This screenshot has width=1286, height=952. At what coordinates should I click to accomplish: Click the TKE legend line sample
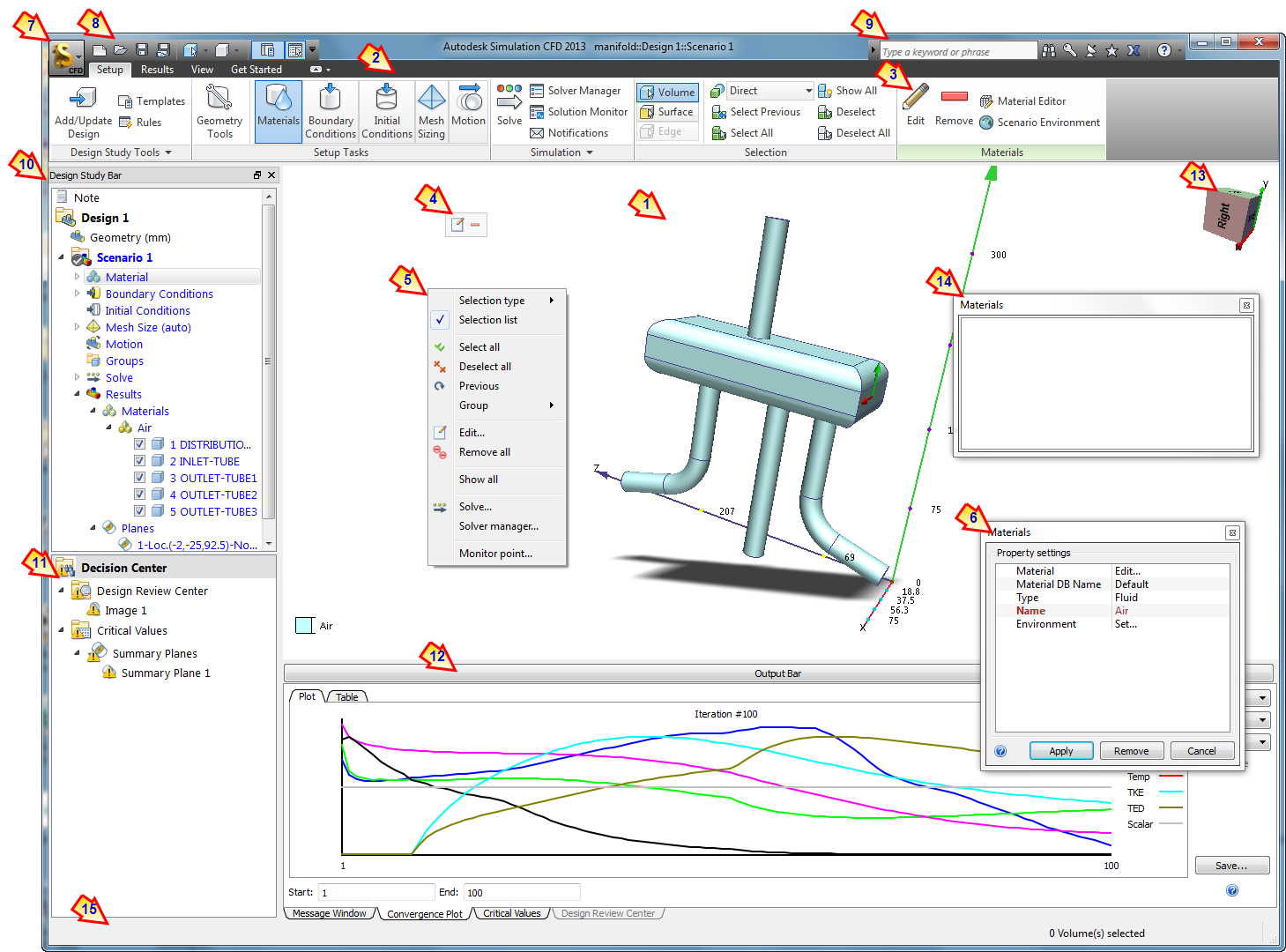[1171, 792]
